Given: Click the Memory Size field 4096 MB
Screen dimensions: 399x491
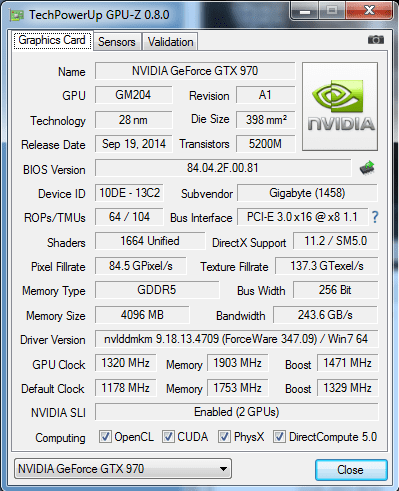Looking at the screenshot, I should [142, 315].
